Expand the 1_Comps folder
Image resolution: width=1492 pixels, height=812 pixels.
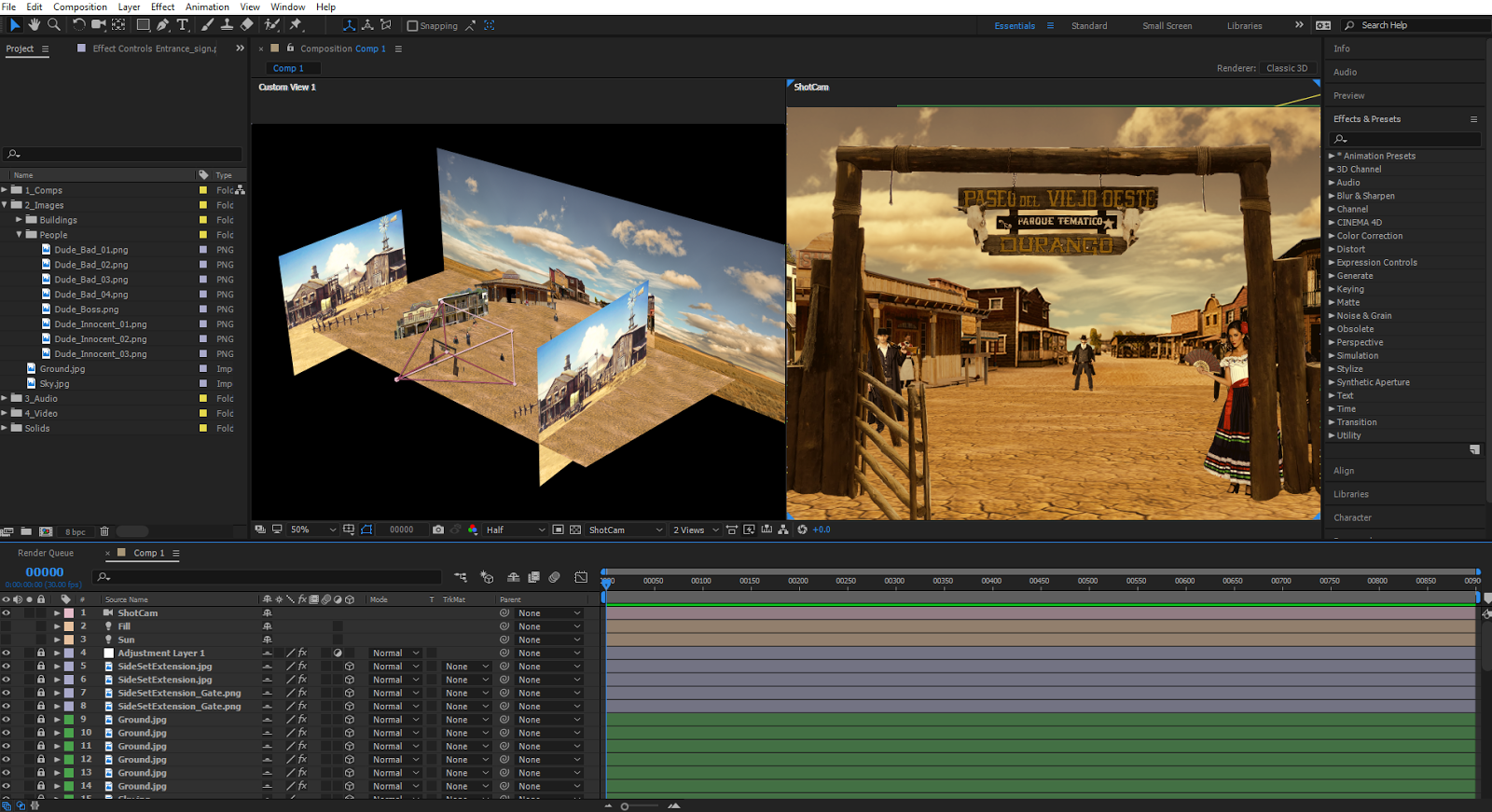click(5, 190)
